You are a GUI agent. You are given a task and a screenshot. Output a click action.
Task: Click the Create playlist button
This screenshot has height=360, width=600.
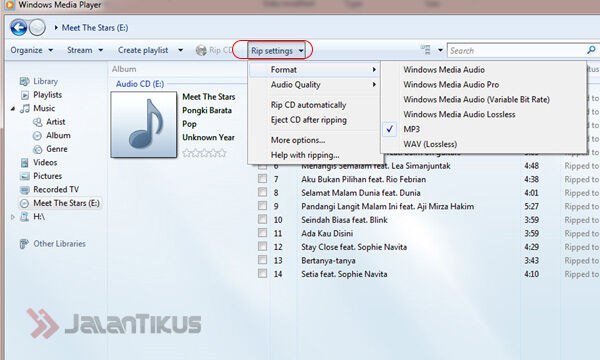click(143, 50)
